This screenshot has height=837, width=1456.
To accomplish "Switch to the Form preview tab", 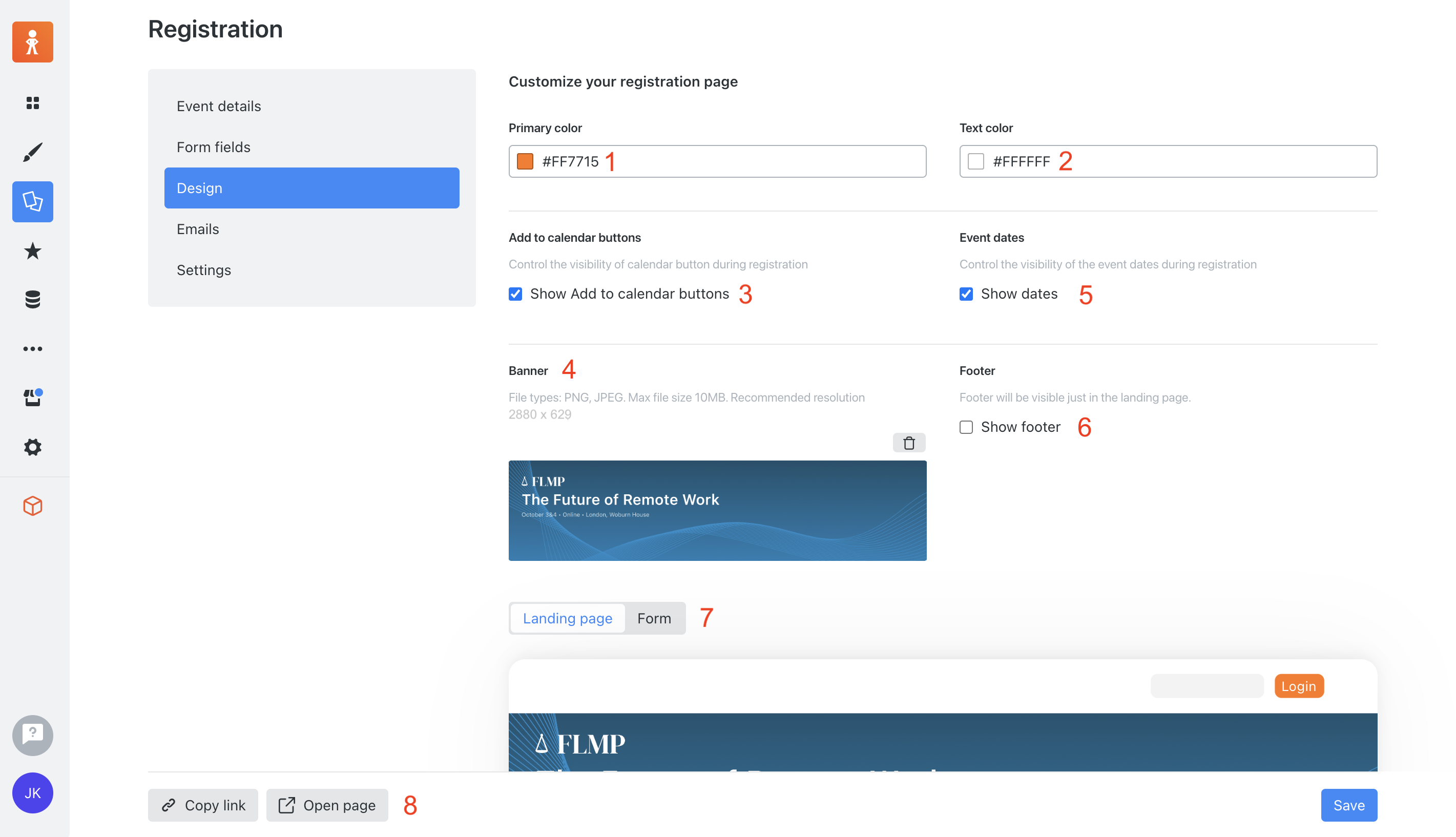I will (654, 619).
